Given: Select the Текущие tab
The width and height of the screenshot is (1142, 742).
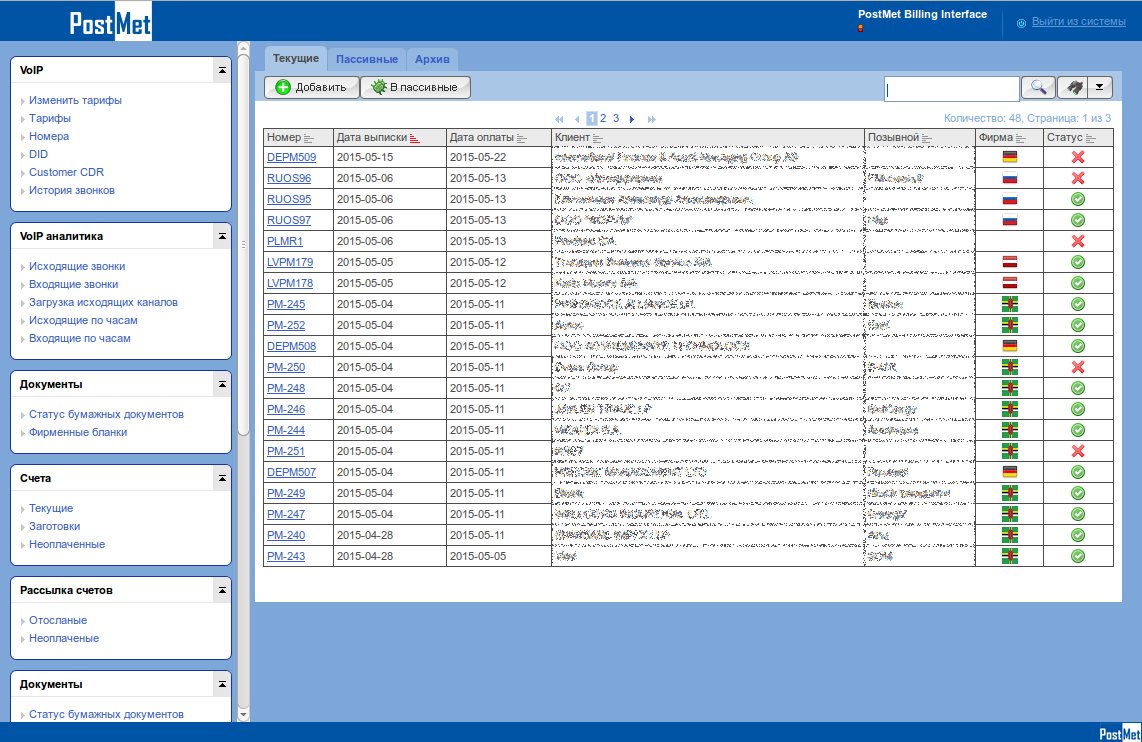Looking at the screenshot, I should point(296,58).
